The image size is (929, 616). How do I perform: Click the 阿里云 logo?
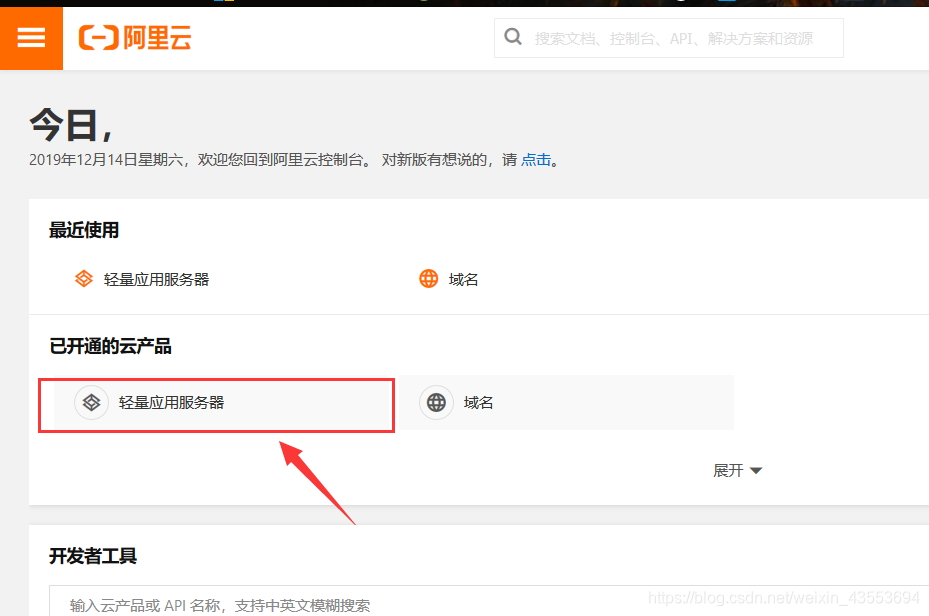tap(135, 37)
